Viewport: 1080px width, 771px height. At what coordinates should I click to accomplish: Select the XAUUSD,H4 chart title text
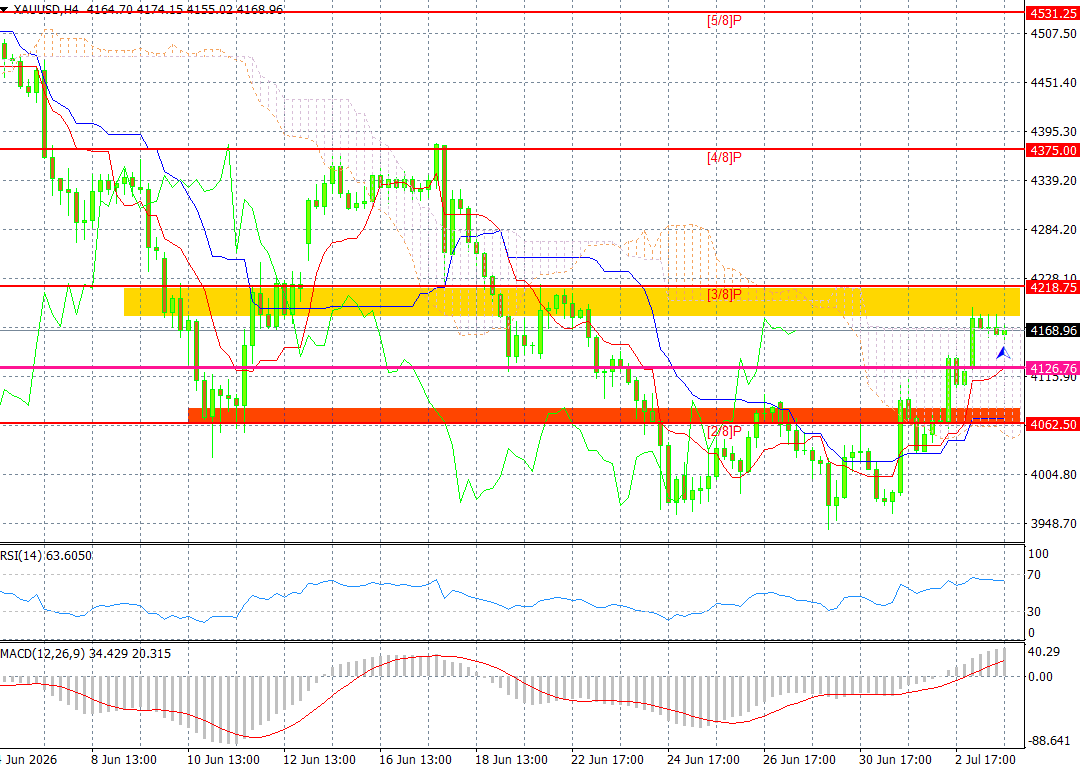tap(46, 9)
